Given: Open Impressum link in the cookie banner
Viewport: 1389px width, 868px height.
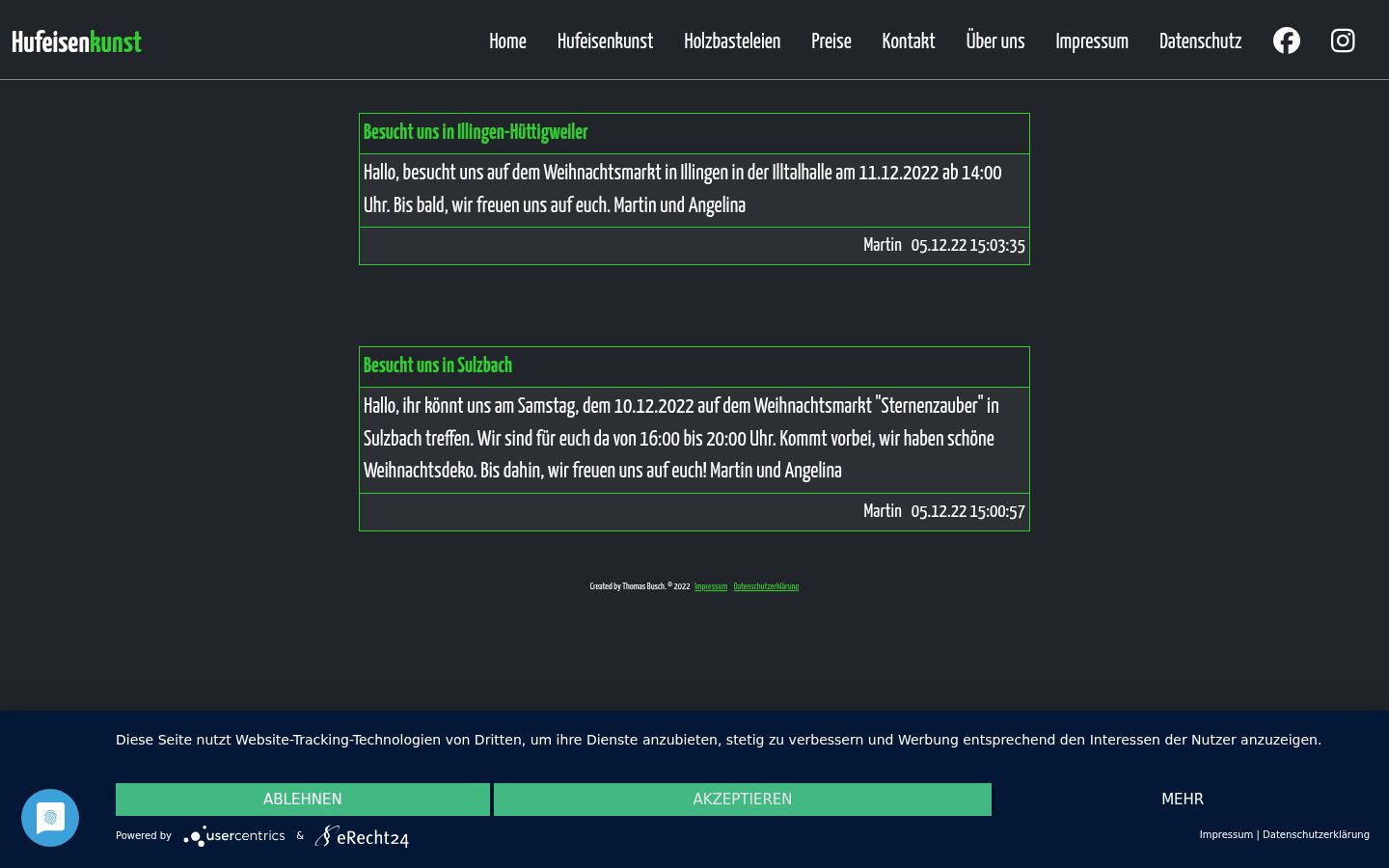Looking at the screenshot, I should pos(1226,835).
